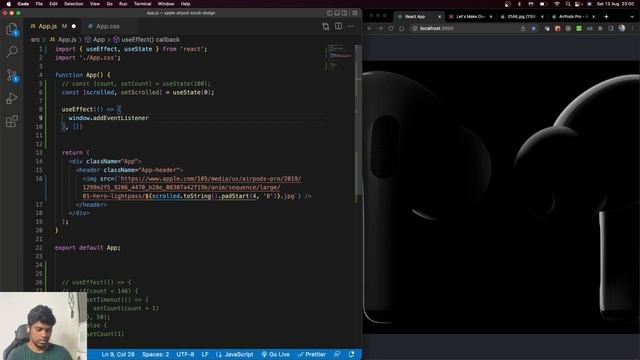Go to the browser home page
Image resolution: width=640 pixels, height=360 pixels.
(402, 29)
